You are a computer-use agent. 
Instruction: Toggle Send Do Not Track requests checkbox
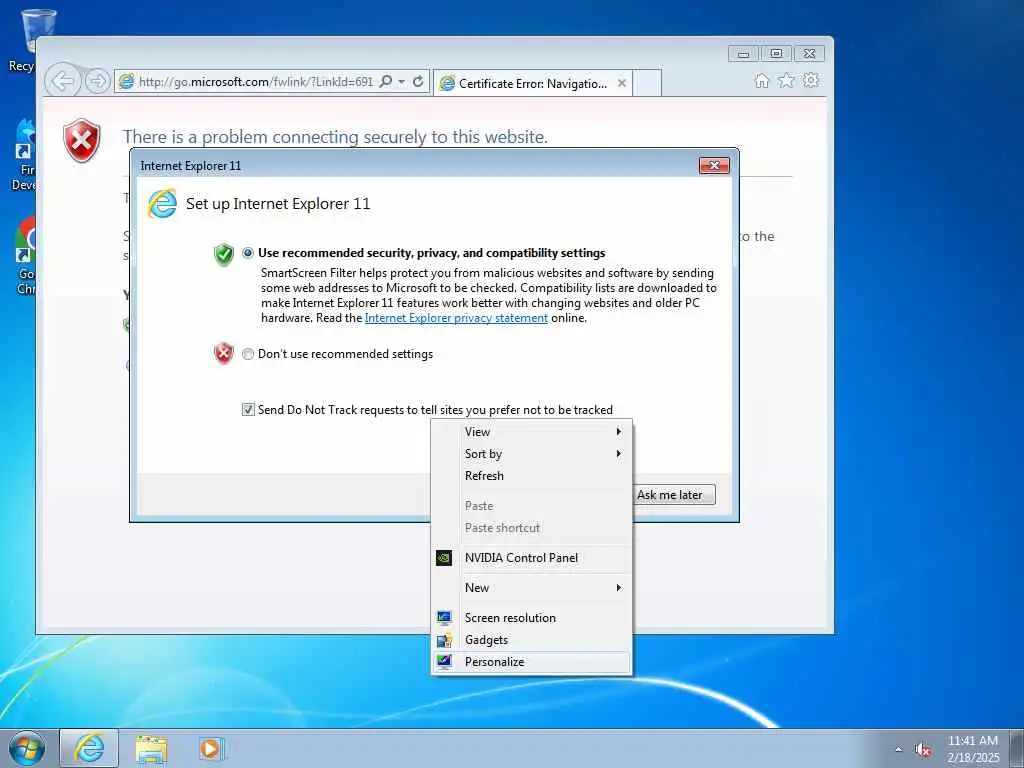248,409
